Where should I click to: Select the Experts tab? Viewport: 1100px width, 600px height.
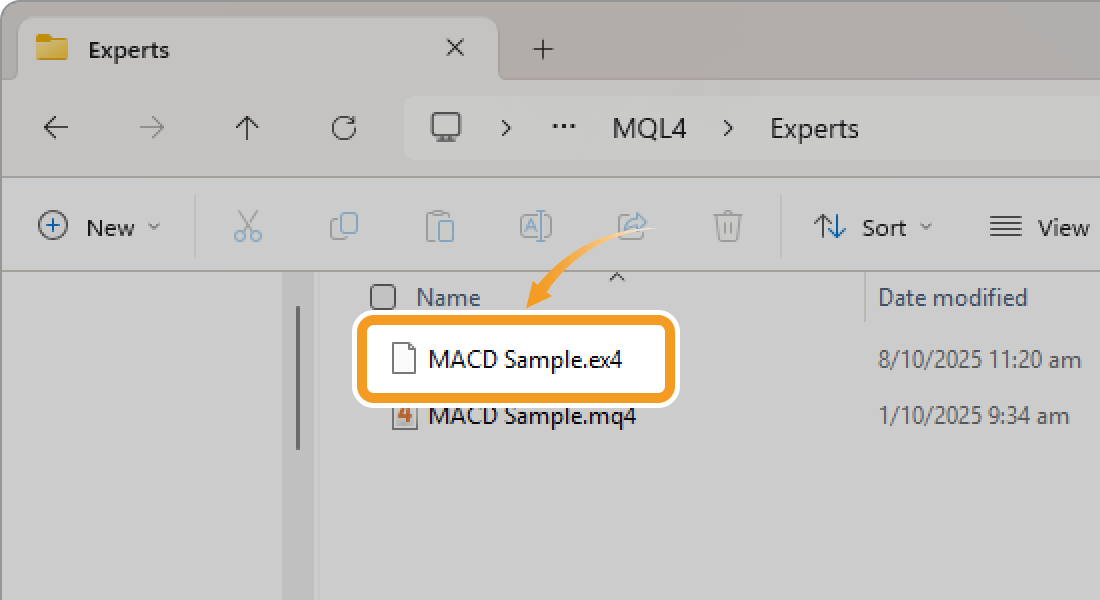coord(250,49)
